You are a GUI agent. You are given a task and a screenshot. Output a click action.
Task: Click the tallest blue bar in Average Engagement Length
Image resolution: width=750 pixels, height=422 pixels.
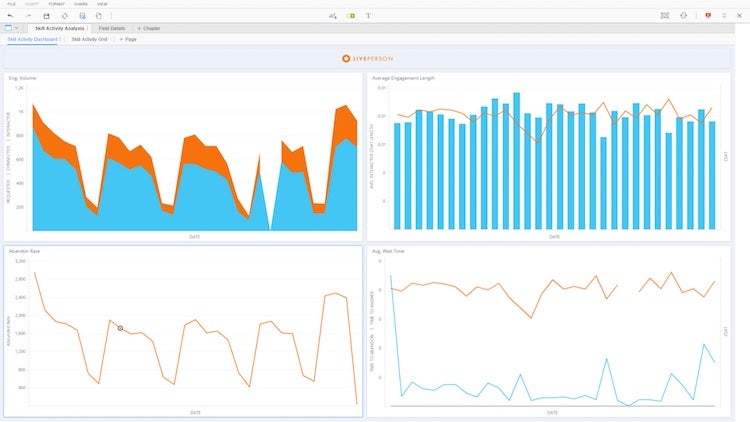point(517,161)
